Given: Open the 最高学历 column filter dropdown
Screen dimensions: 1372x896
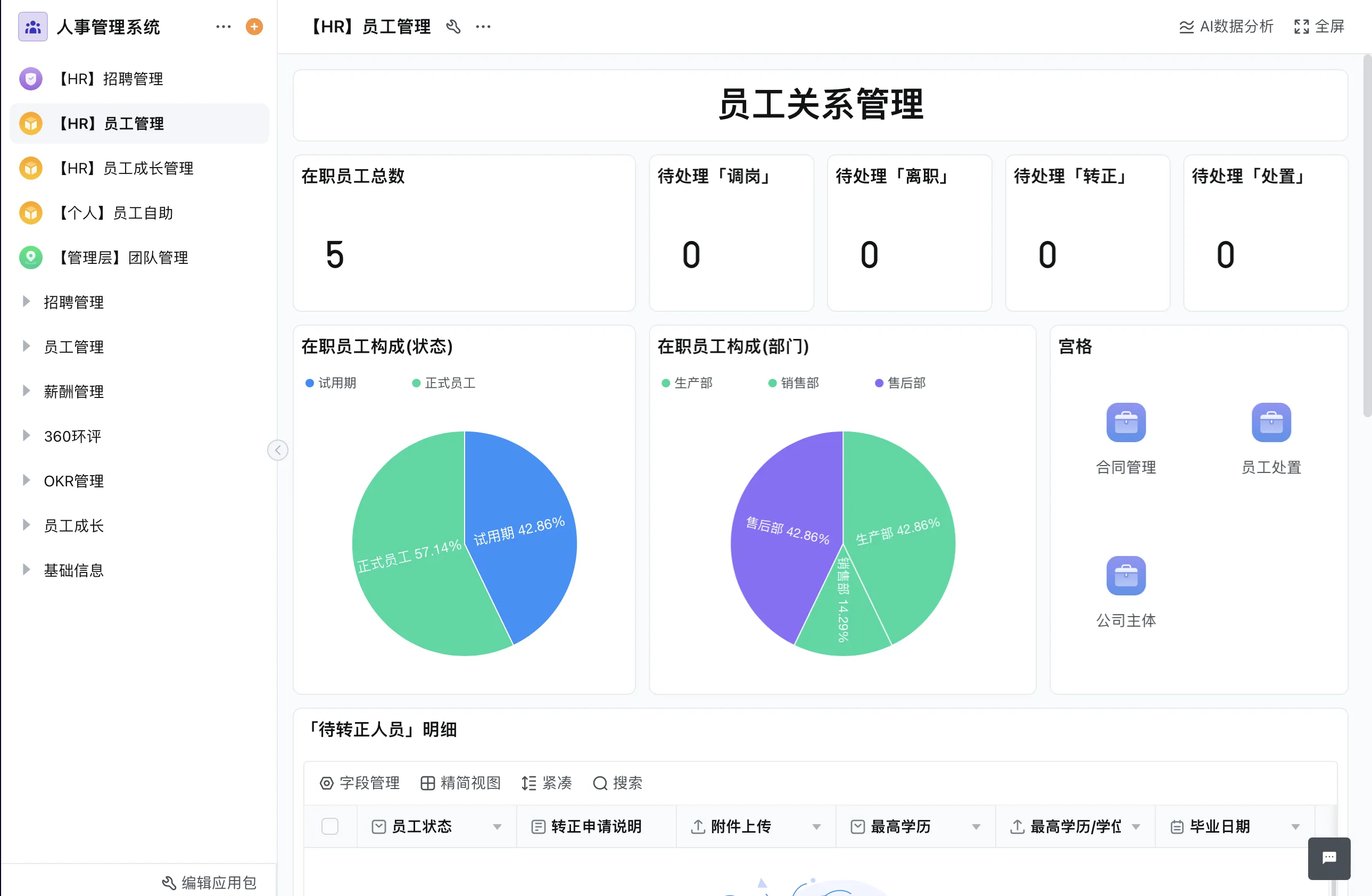Looking at the screenshot, I should (976, 826).
